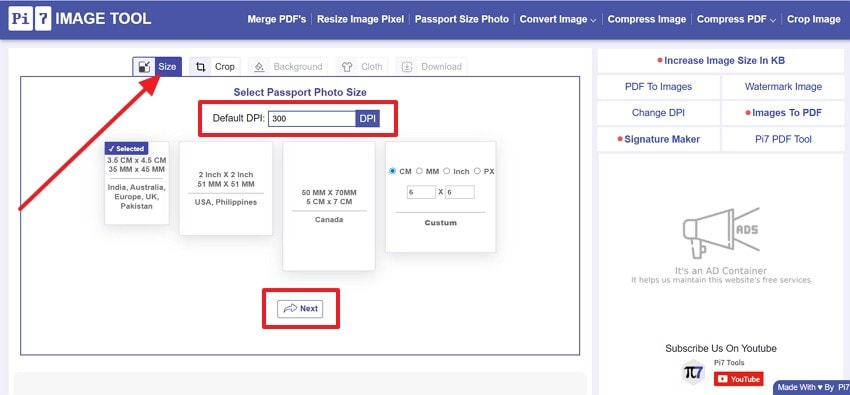Open Increase Image Size In KB link
Image resolution: width=850 pixels, height=395 pixels.
click(721, 61)
